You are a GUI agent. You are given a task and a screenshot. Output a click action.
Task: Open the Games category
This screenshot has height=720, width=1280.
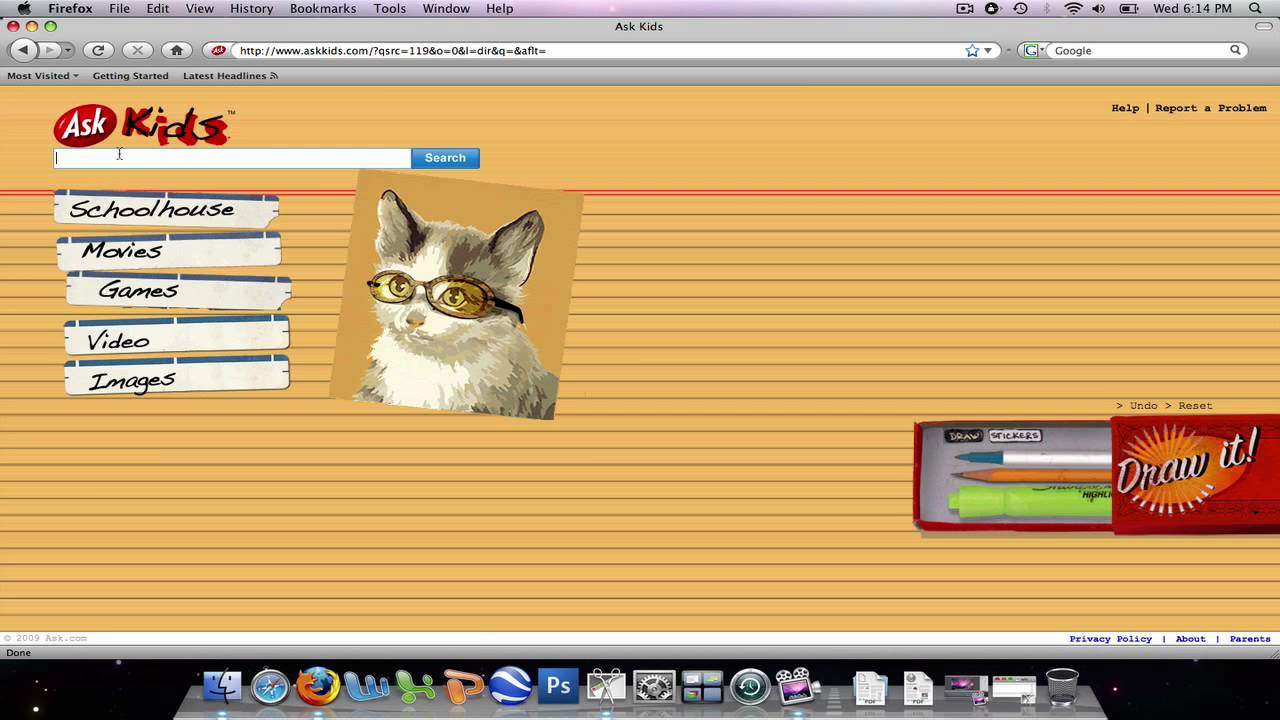[178, 291]
